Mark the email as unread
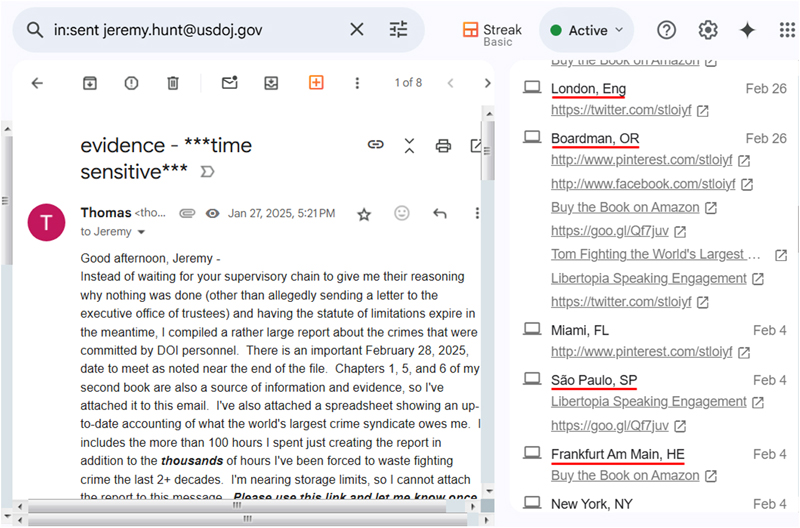800x528 pixels. click(x=230, y=83)
